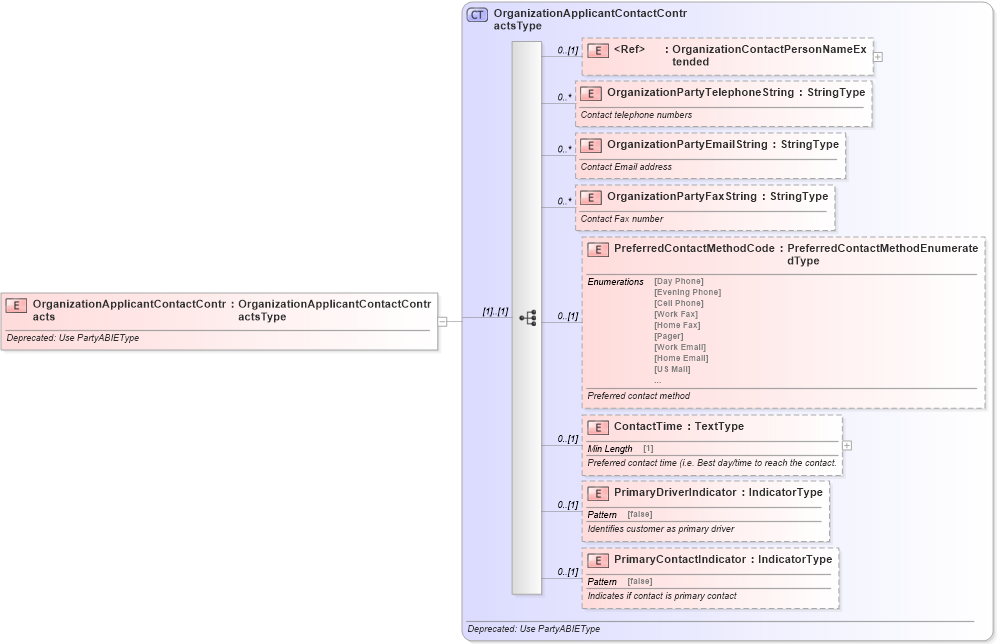Expand the <Ref> element with its plus button
This screenshot has width=997, height=644.
pos(877,56)
